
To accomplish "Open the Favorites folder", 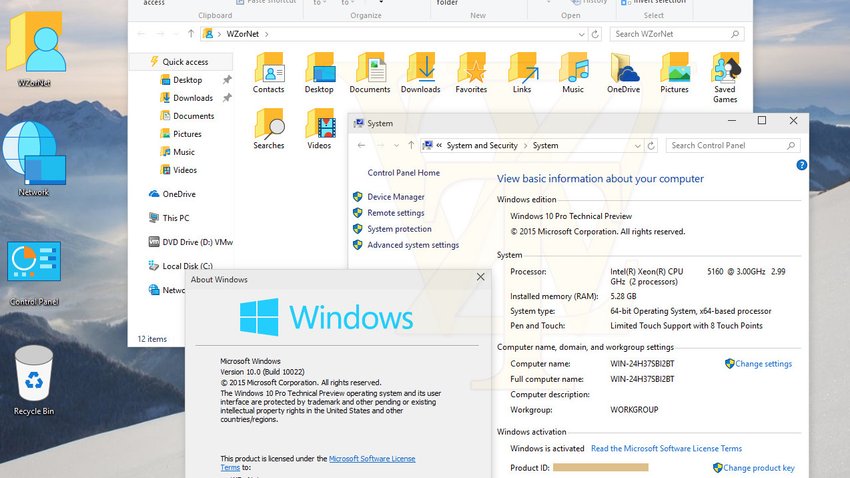I will pyautogui.click(x=471, y=73).
